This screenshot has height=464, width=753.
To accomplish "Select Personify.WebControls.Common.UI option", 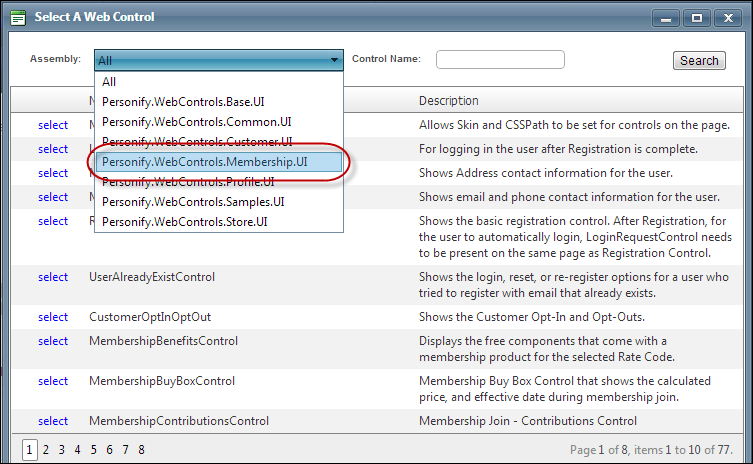I will (x=219, y=122).
